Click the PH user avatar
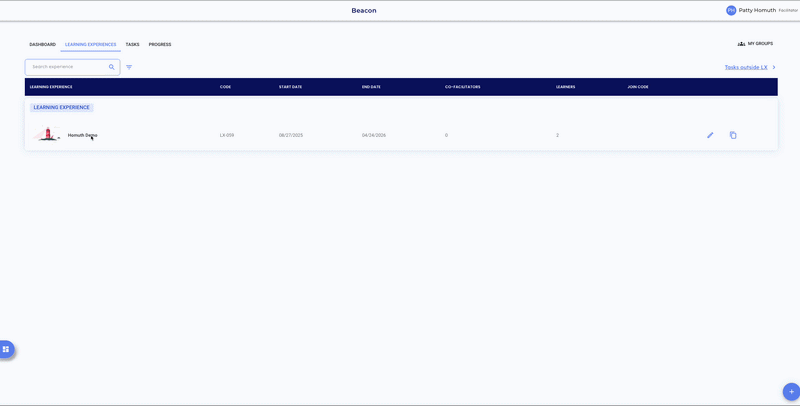Viewport: 800px width, 406px height. (x=731, y=10)
